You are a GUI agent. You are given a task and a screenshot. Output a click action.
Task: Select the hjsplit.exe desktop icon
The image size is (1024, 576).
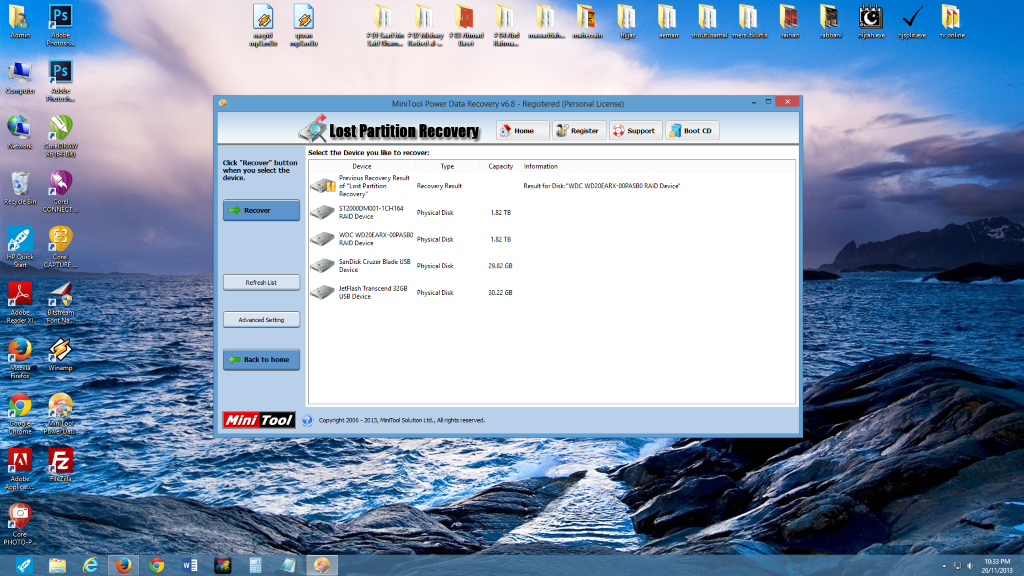point(912,22)
